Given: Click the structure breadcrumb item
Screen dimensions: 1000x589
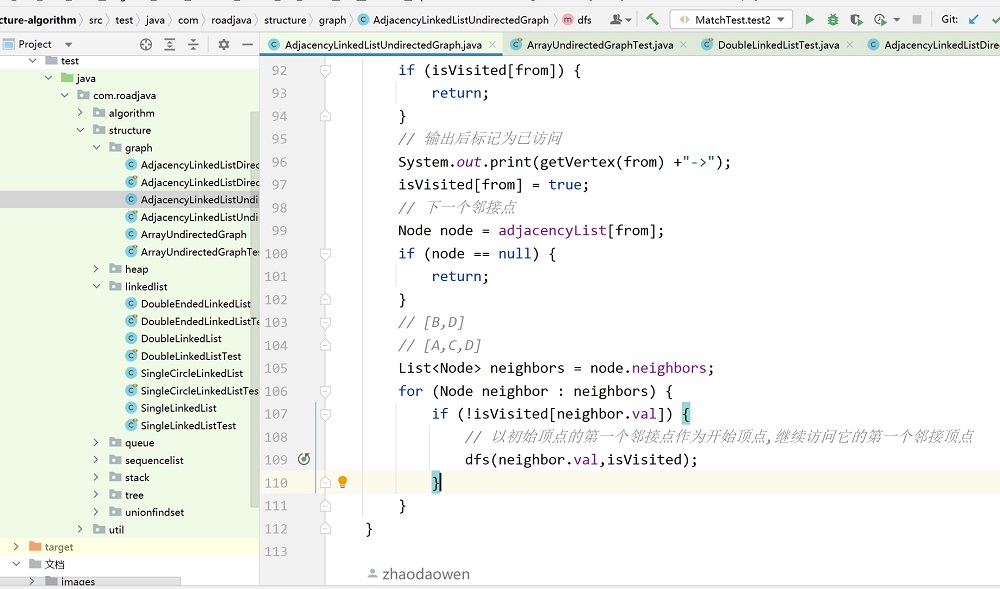Looking at the screenshot, I should click(x=285, y=20).
